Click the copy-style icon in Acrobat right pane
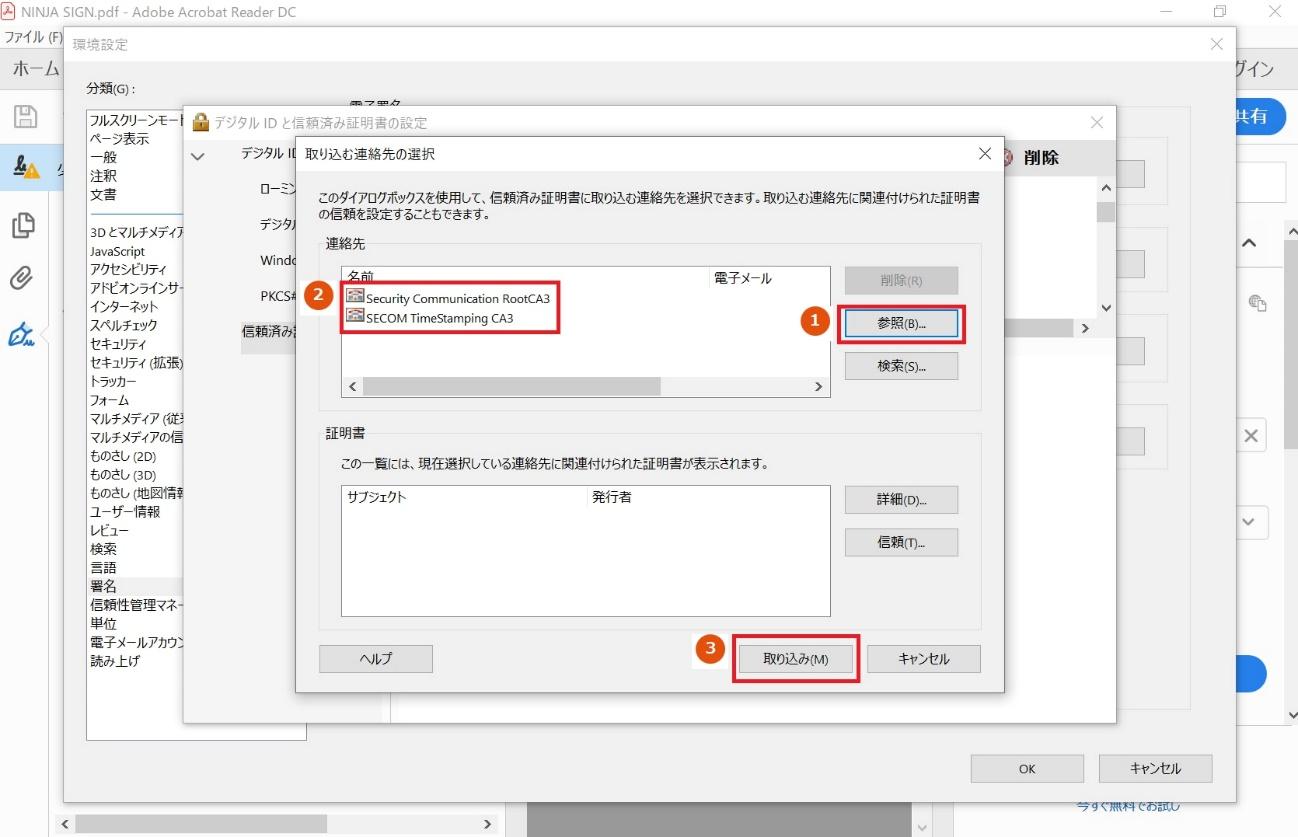 point(1258,303)
